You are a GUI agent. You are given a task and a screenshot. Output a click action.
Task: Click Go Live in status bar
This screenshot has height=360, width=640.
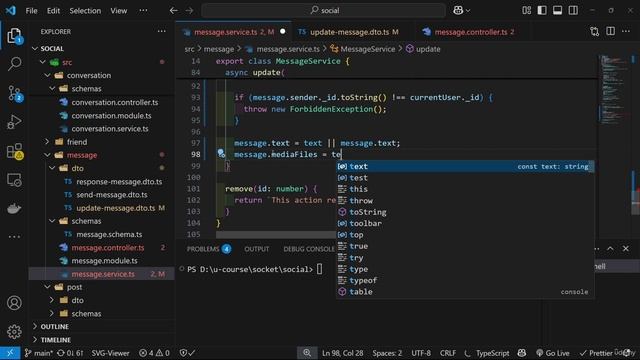553,353
